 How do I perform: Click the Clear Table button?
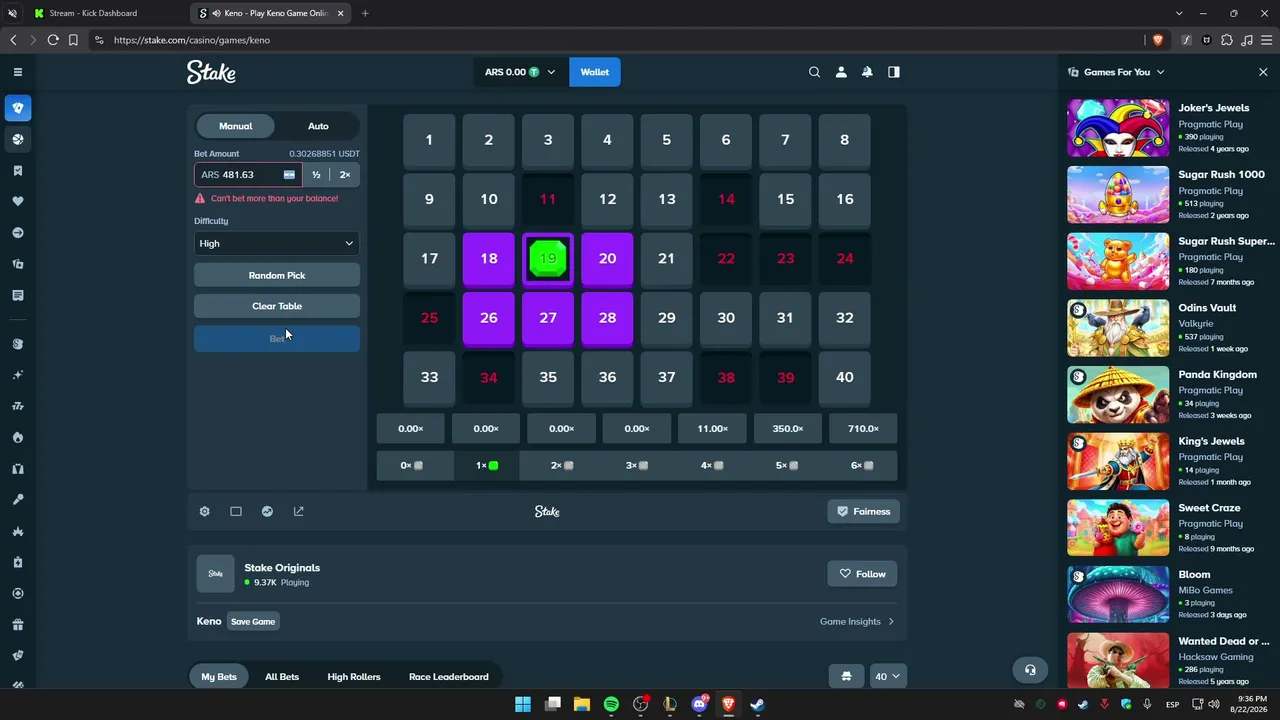(277, 306)
